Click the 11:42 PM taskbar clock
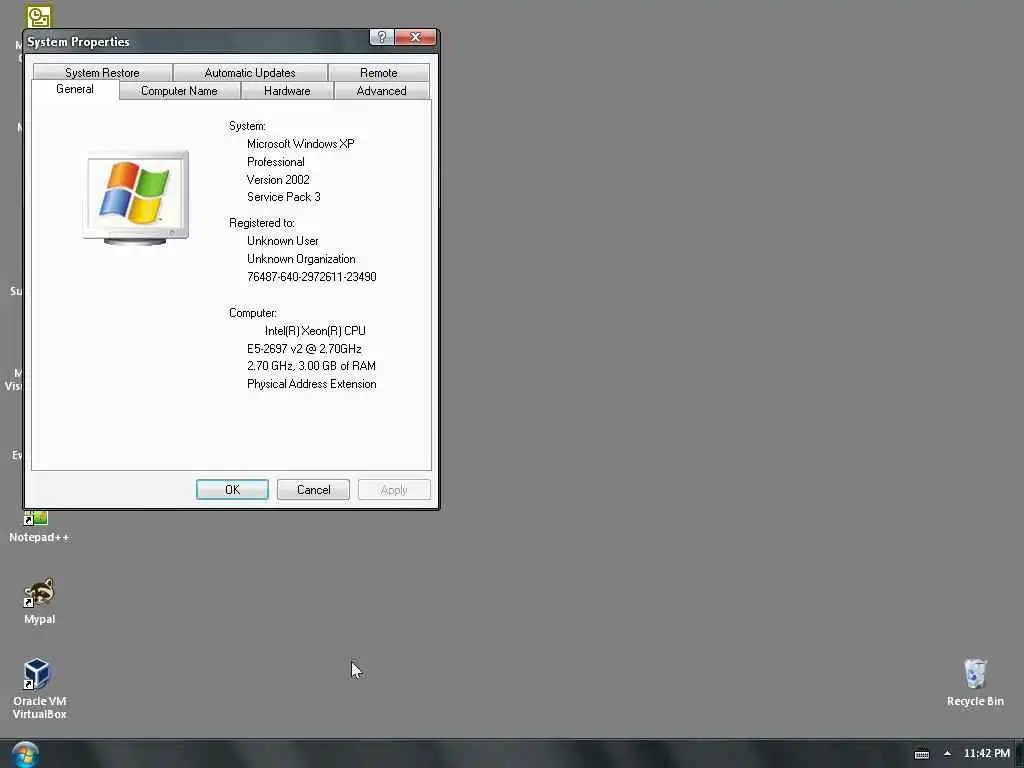Image resolution: width=1024 pixels, height=768 pixels. (987, 753)
